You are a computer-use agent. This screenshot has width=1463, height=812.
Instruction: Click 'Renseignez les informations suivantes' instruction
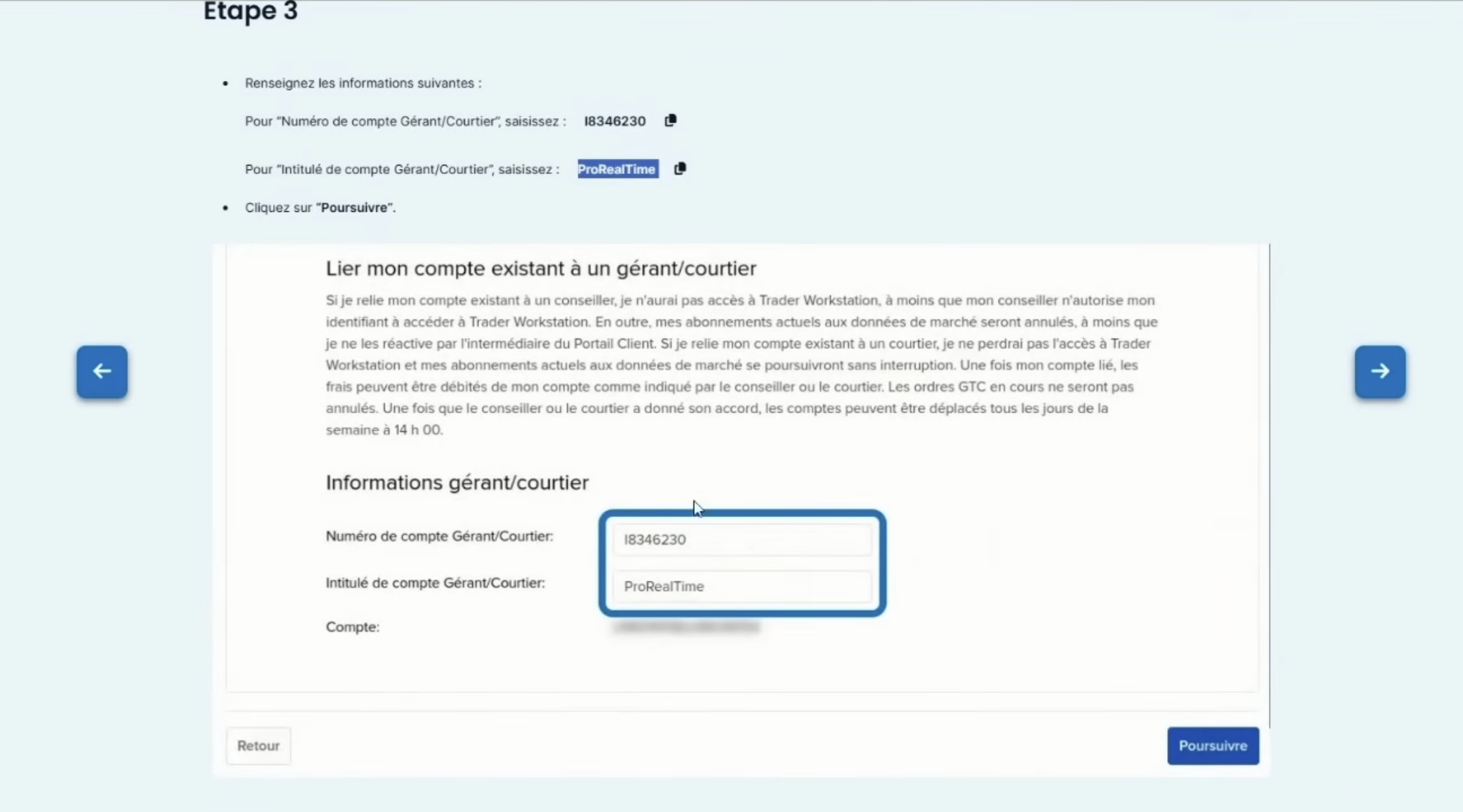click(363, 83)
